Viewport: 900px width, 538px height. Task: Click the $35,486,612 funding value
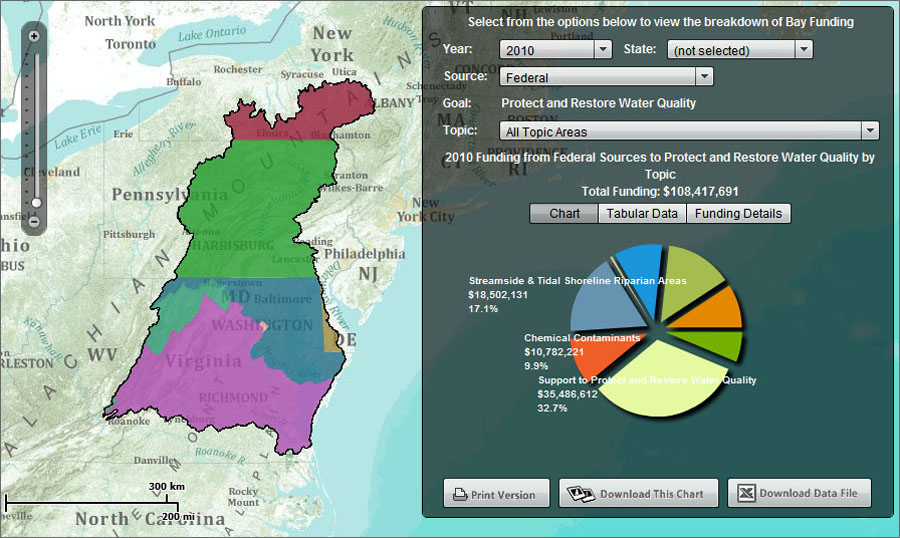tap(567, 394)
